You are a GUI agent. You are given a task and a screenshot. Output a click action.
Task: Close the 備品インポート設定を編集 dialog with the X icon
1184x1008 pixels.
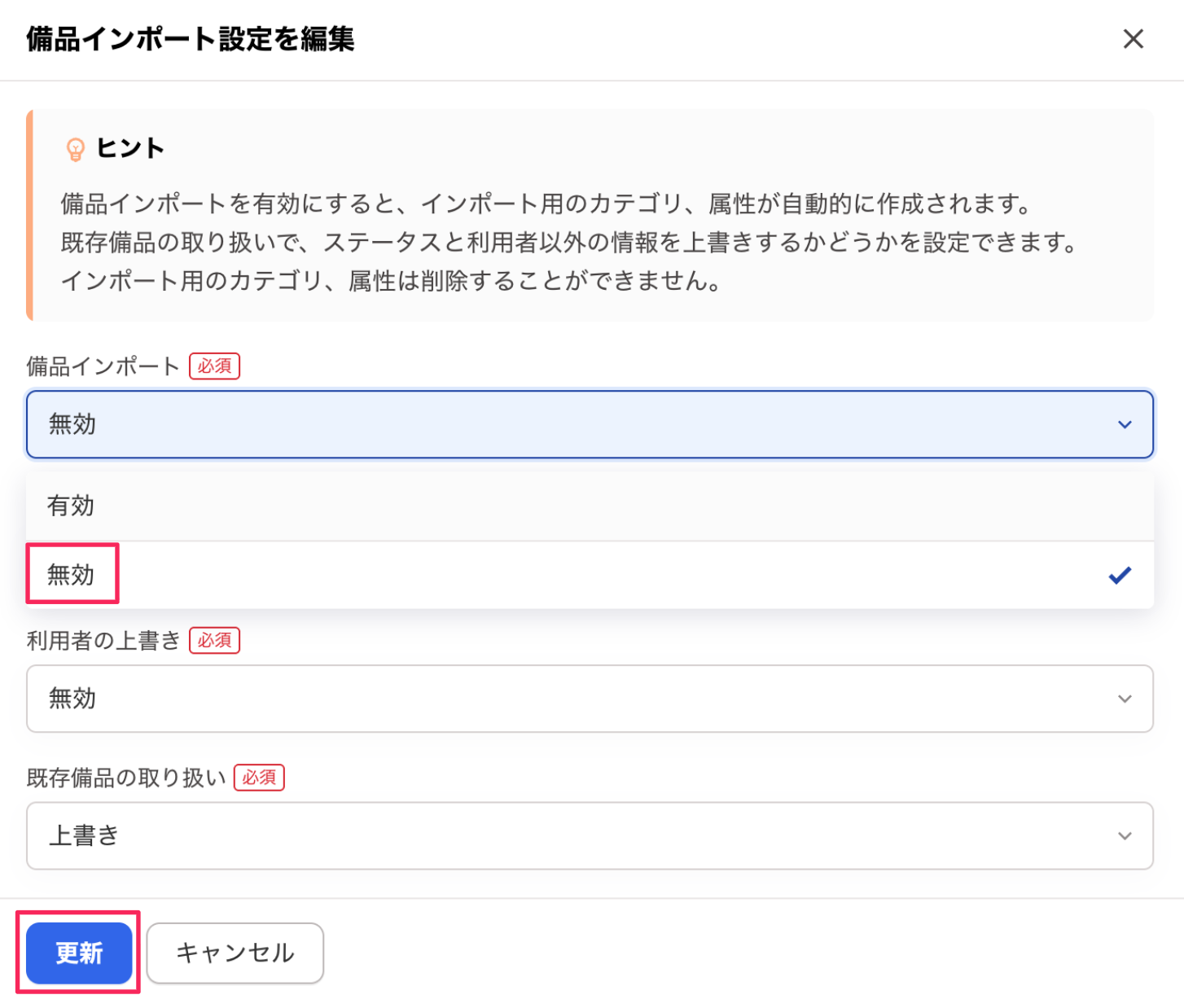tap(1134, 39)
